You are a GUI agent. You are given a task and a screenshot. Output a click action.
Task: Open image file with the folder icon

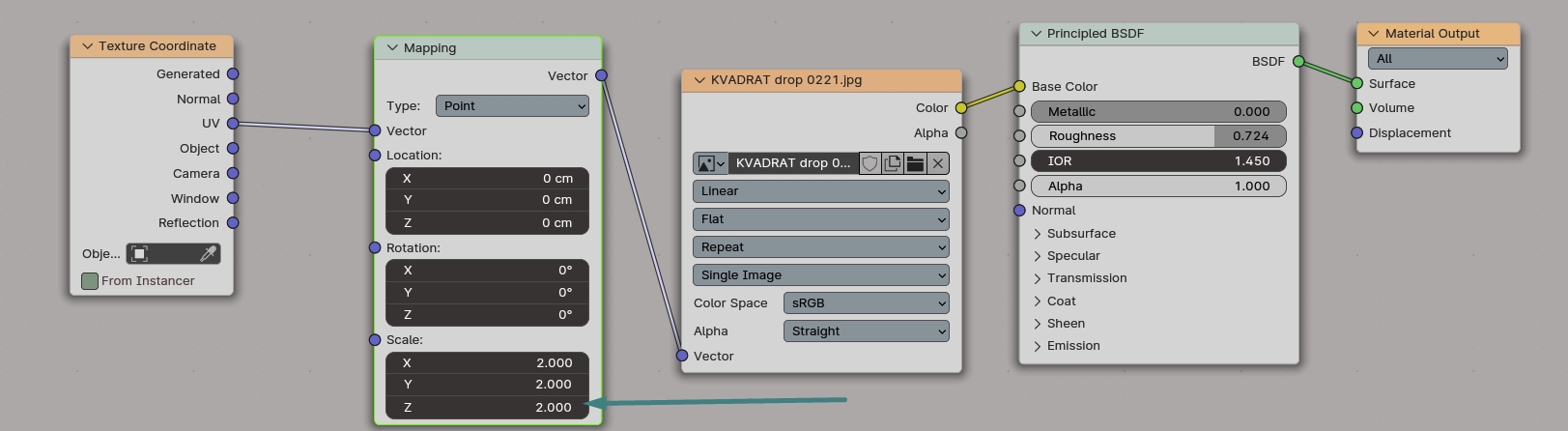[915, 163]
